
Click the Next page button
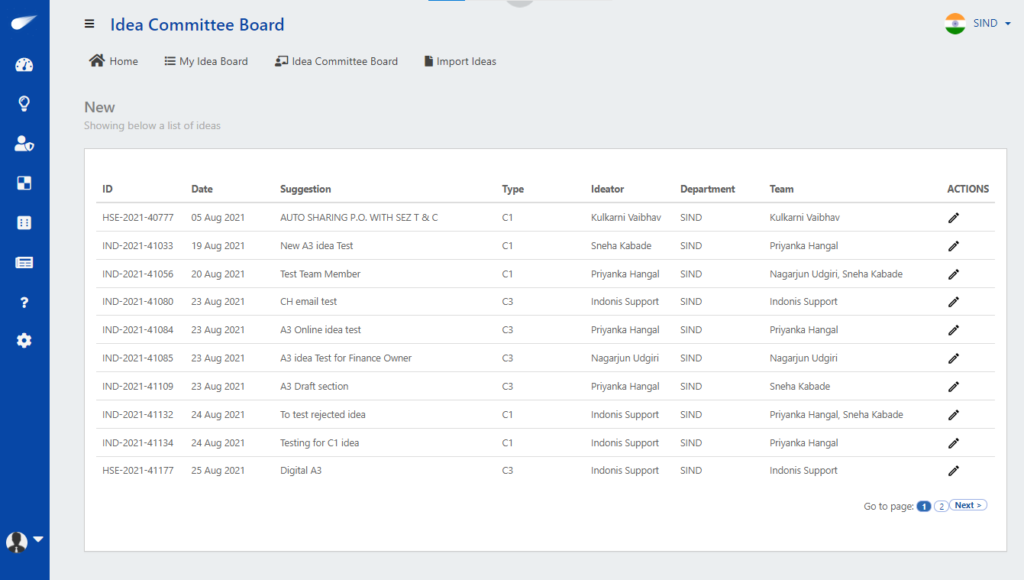click(x=968, y=506)
